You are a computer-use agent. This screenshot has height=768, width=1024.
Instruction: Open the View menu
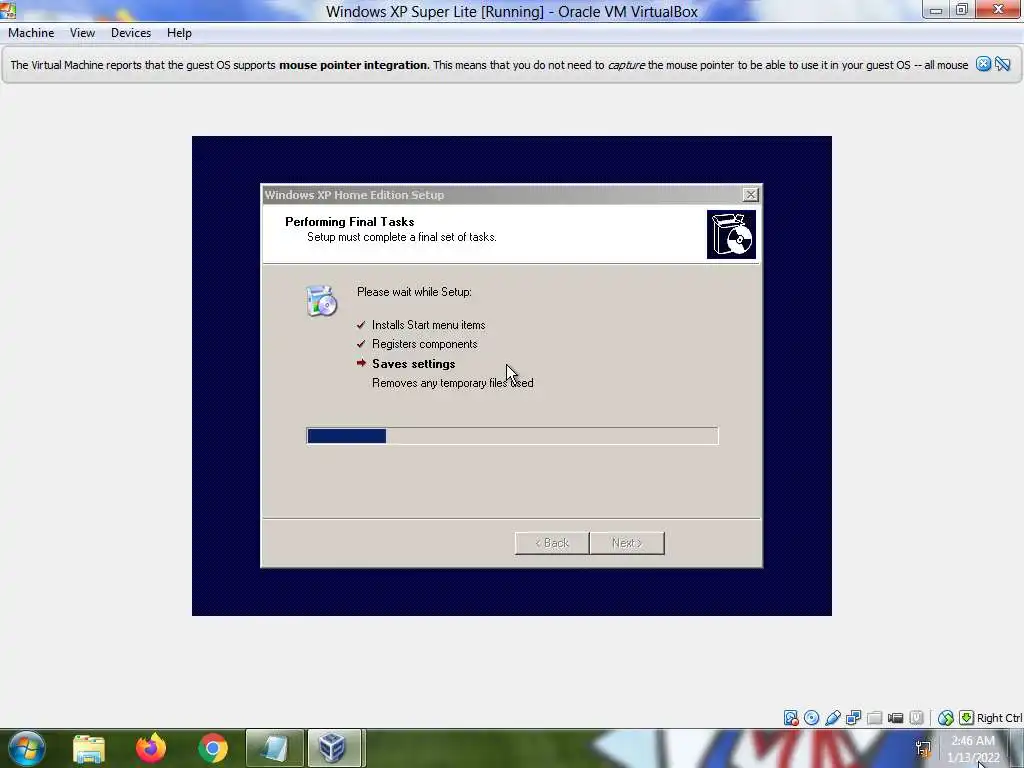tap(82, 33)
